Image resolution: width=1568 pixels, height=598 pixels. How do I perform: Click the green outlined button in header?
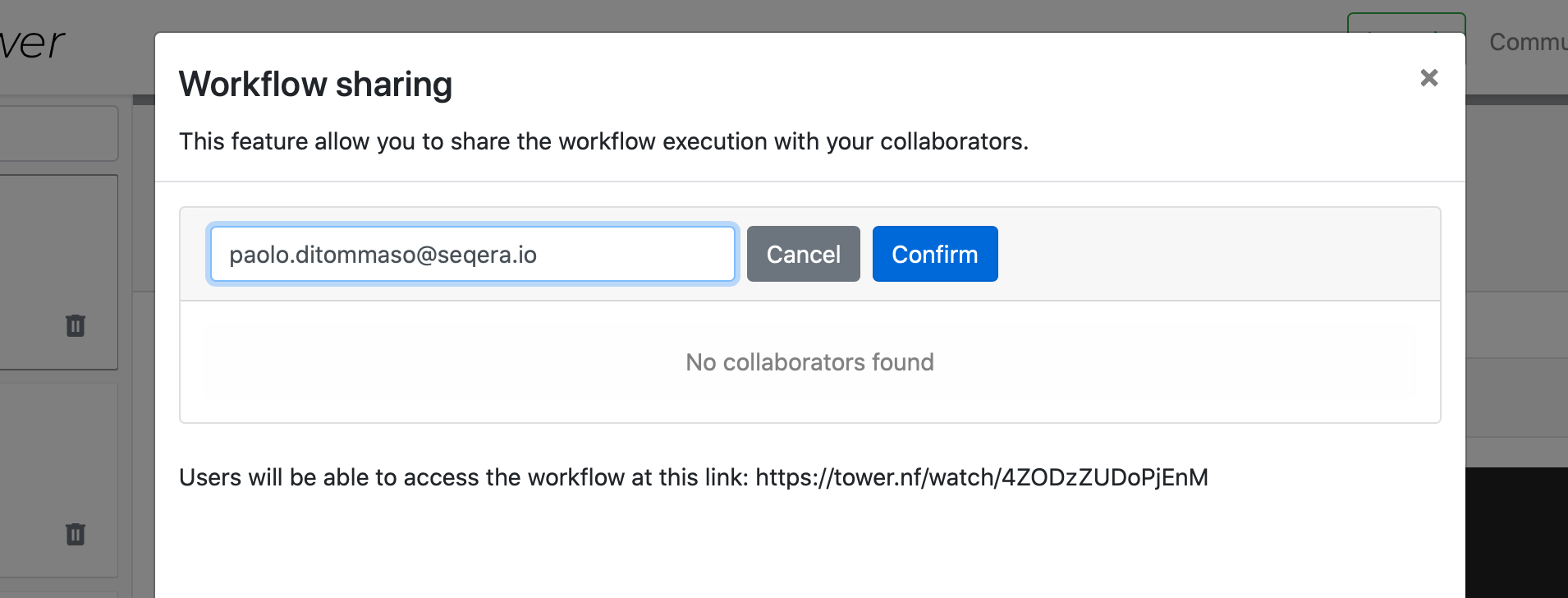[x=1405, y=22]
